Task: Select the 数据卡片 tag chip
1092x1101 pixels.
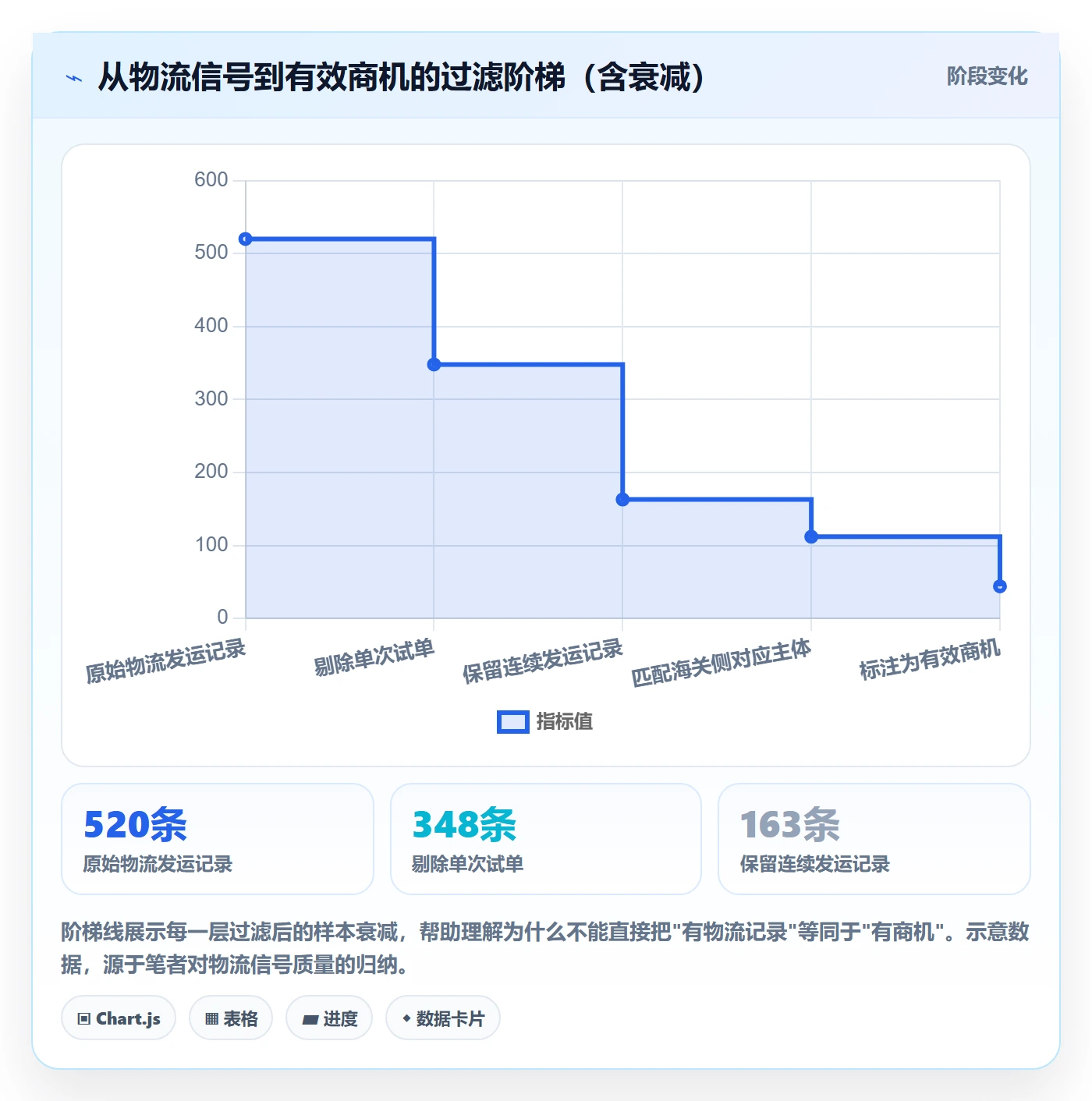Action: 443,1018
